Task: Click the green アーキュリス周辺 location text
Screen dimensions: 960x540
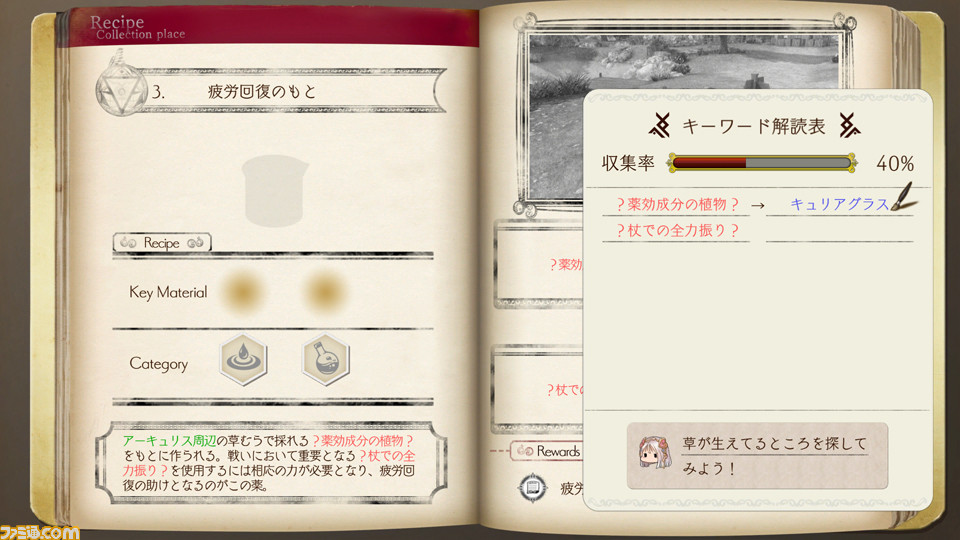Action: click(x=169, y=441)
